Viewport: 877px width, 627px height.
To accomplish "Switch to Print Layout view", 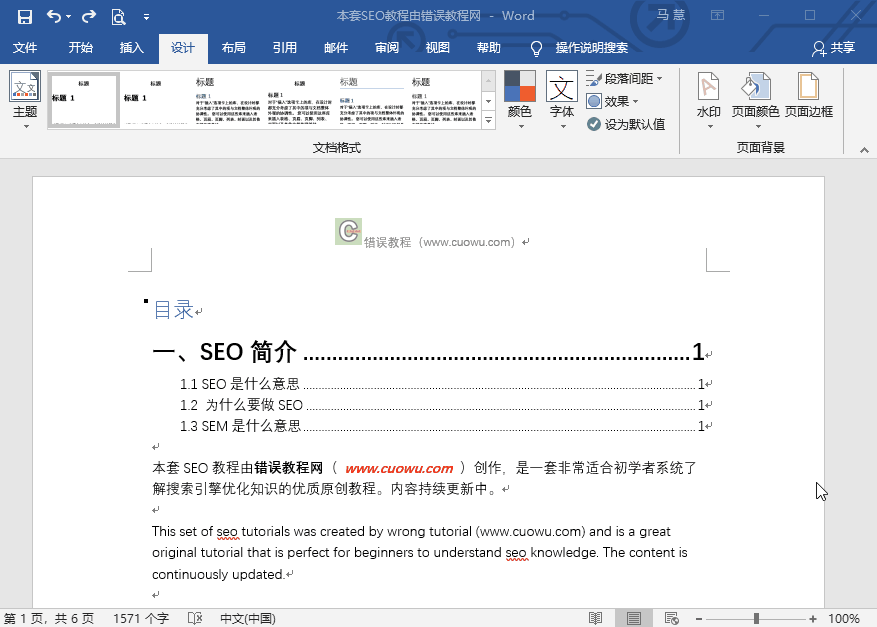I will pyautogui.click(x=634, y=618).
